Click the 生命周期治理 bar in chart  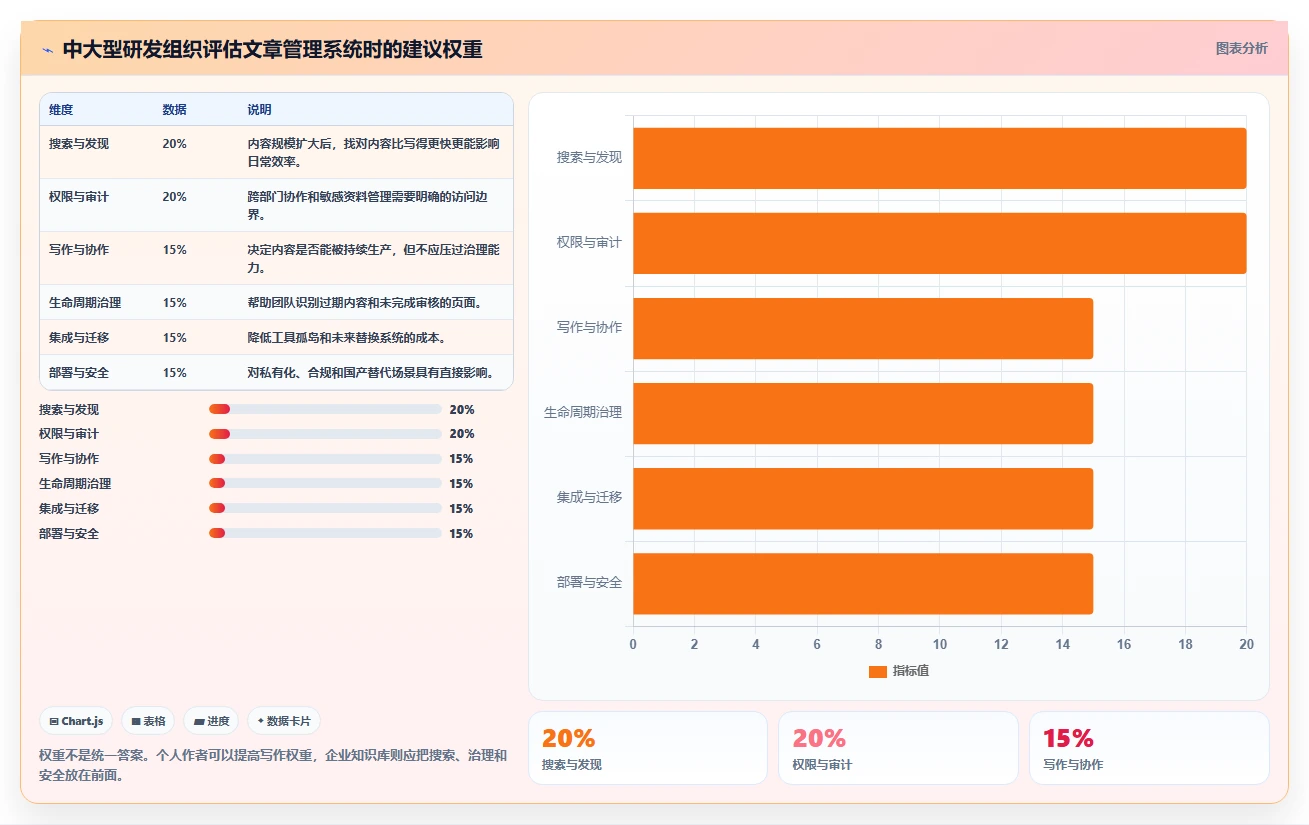tap(863, 413)
